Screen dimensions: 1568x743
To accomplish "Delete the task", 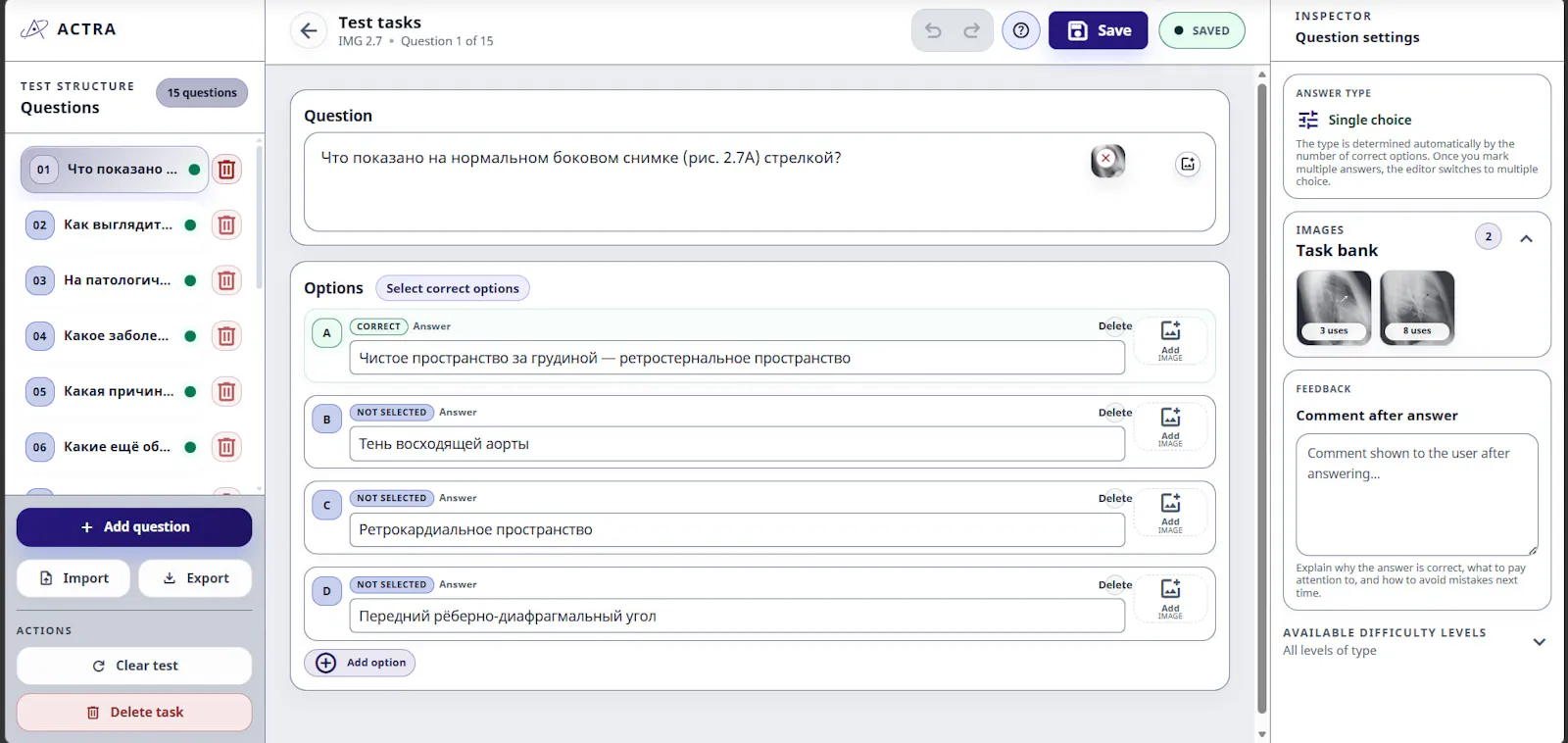I will tap(134, 713).
